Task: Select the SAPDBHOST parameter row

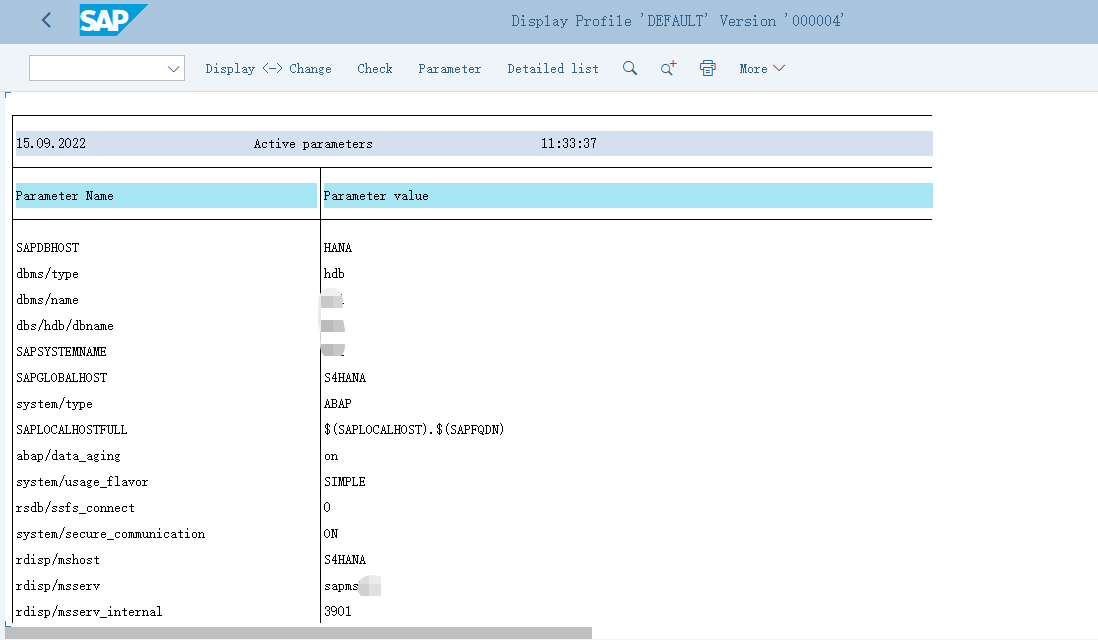Action: tap(47, 247)
